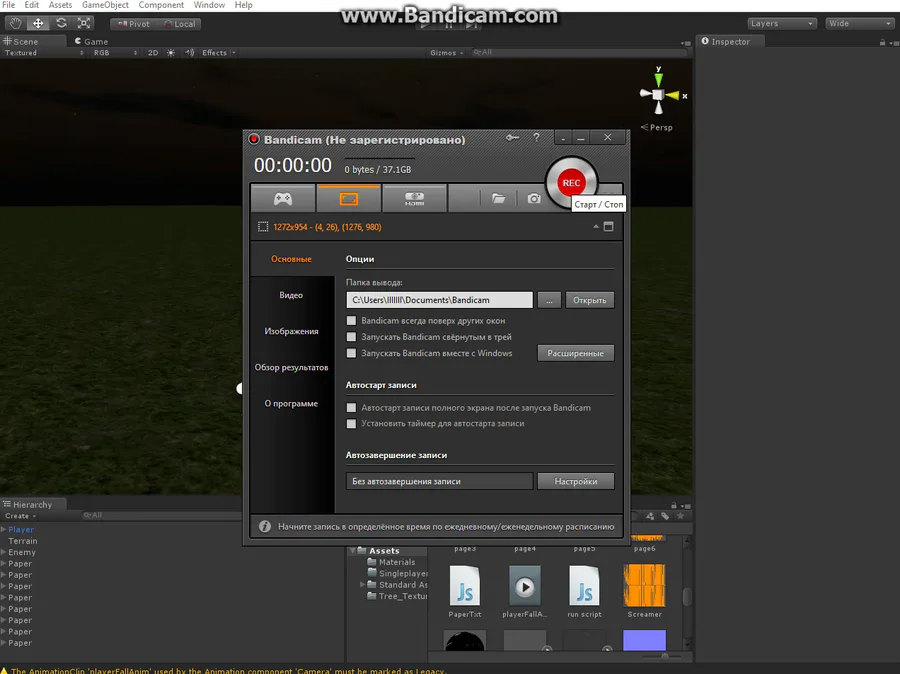900x674 pixels.
Task: Toggle Unity 2D scene view
Action: tap(153, 52)
